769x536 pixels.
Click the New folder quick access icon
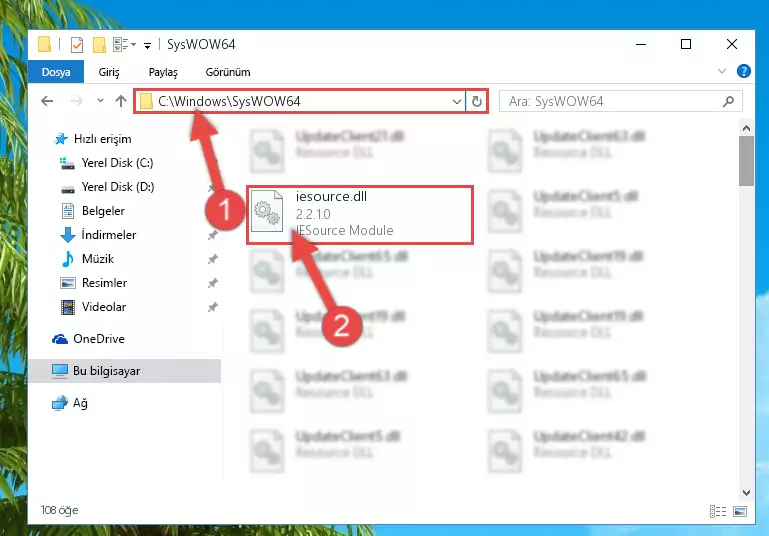pyautogui.click(x=99, y=45)
